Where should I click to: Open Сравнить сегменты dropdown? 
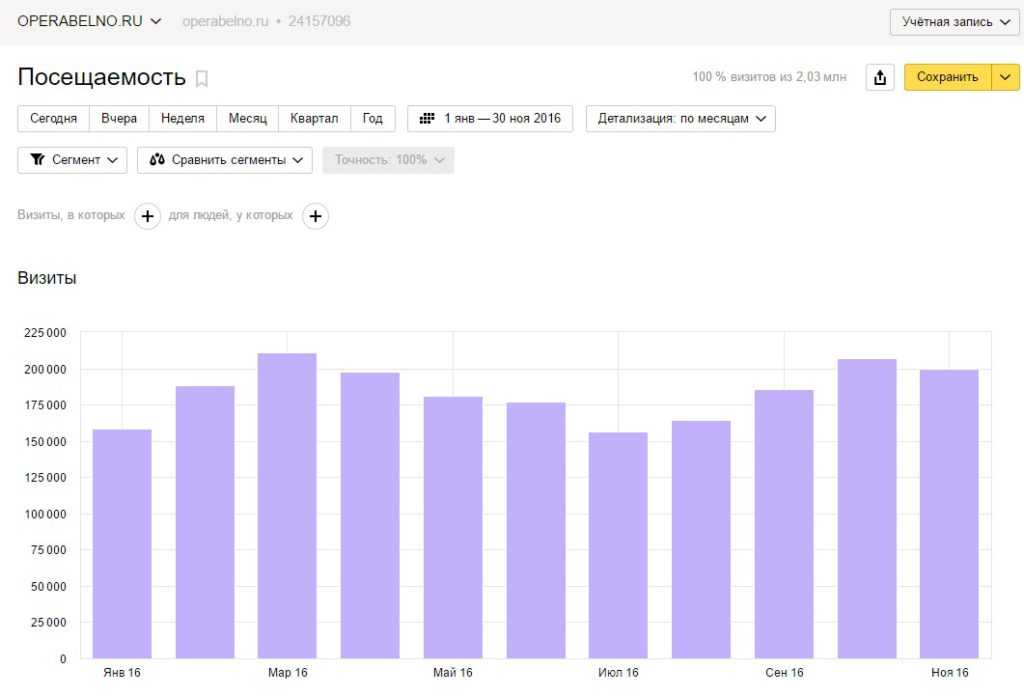(x=225, y=160)
